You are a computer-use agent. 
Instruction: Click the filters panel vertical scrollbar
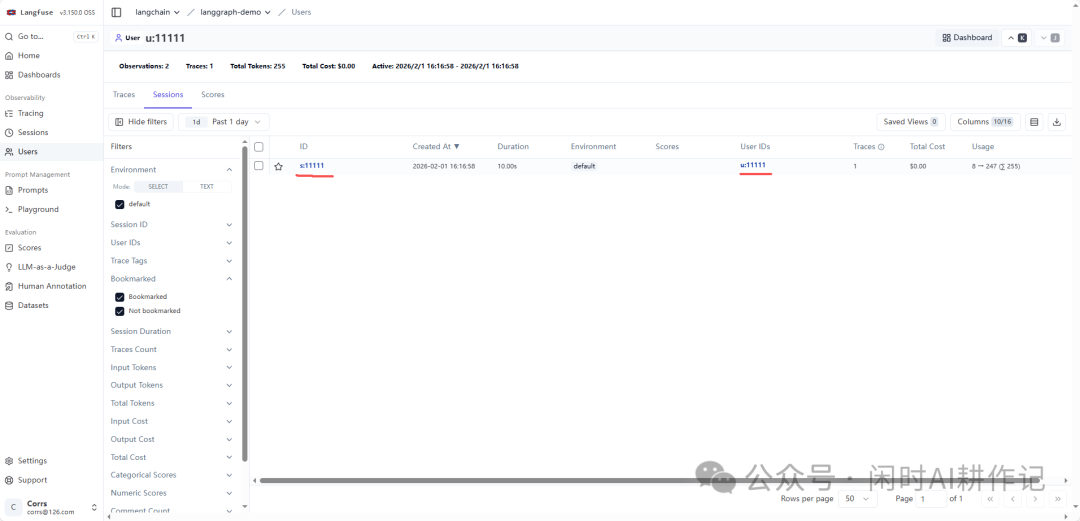click(x=245, y=303)
